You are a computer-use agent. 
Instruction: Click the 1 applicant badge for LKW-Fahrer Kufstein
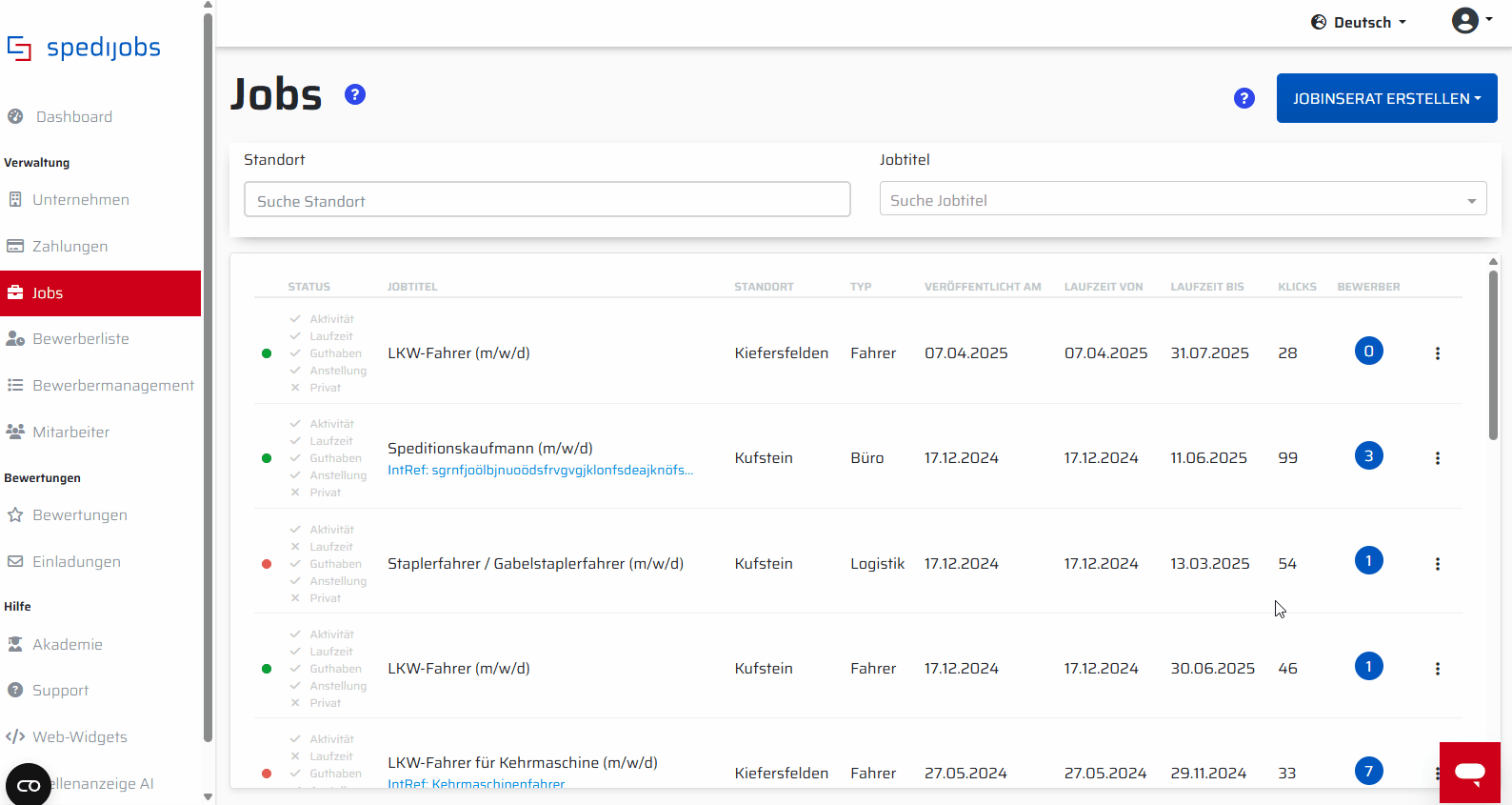pyautogui.click(x=1369, y=666)
